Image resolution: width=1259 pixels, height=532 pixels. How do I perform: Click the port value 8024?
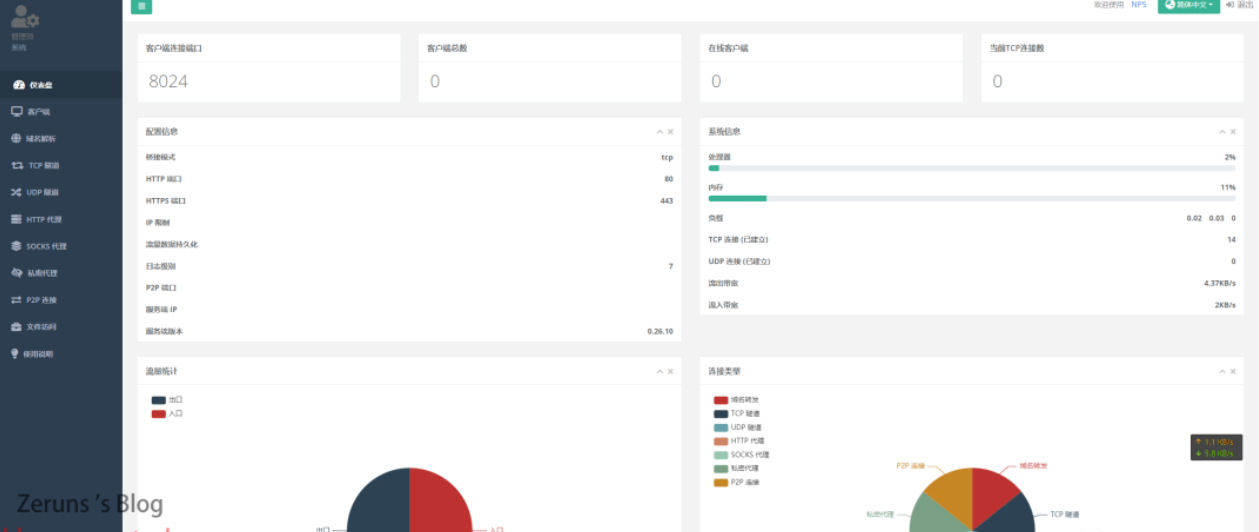coord(168,81)
